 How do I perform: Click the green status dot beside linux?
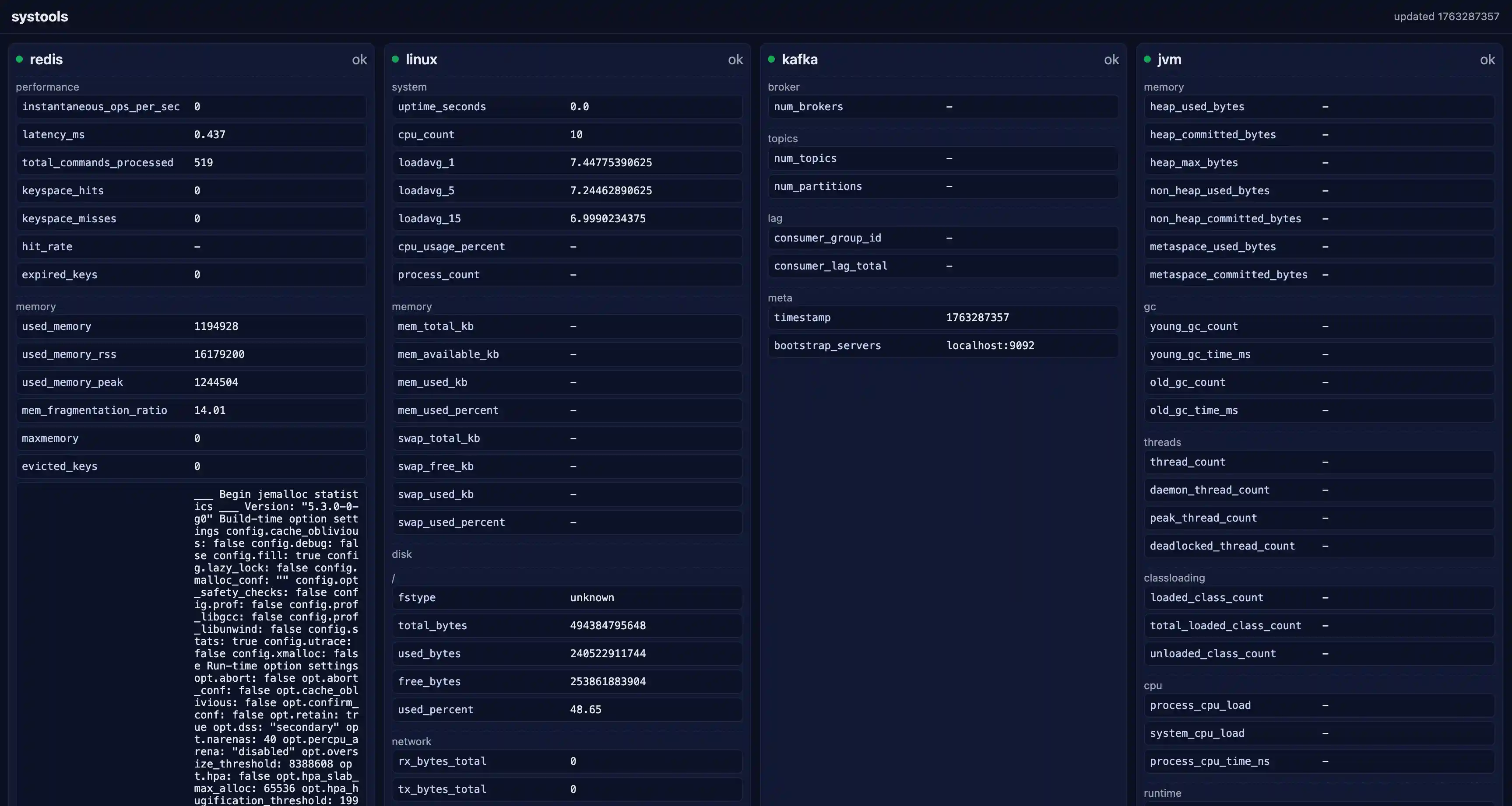click(395, 59)
